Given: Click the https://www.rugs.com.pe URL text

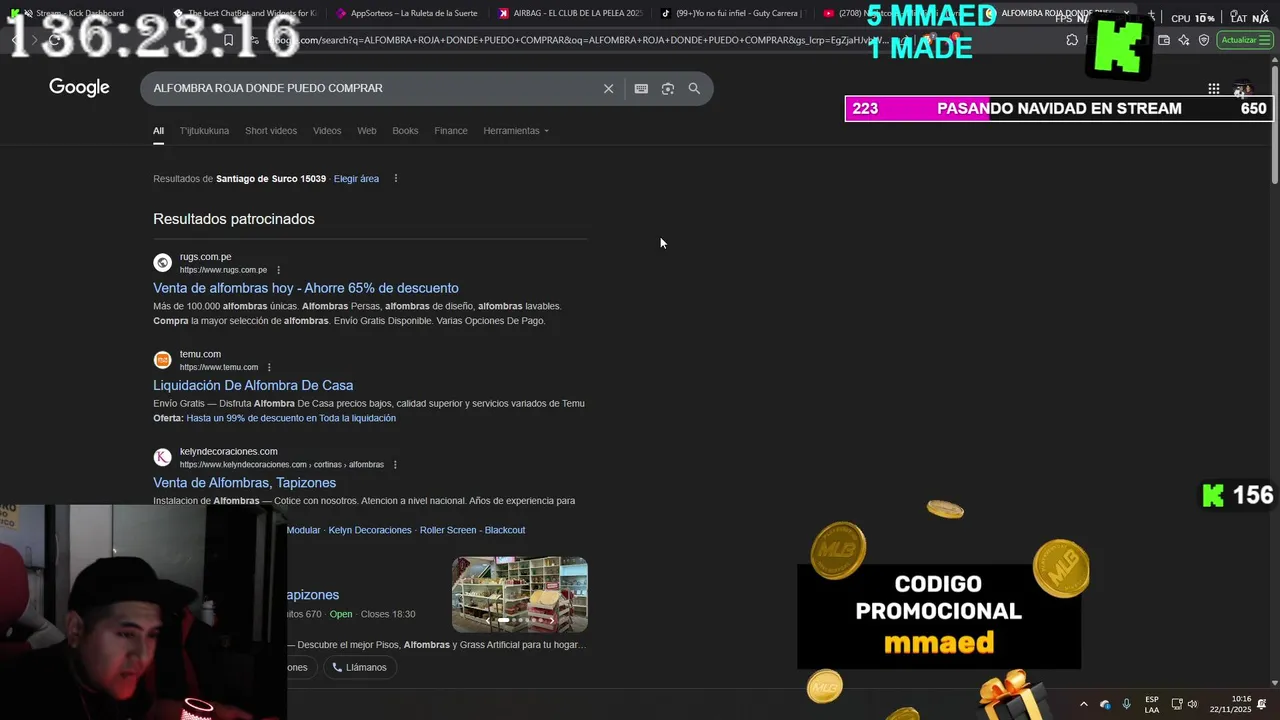Looking at the screenshot, I should [223, 270].
